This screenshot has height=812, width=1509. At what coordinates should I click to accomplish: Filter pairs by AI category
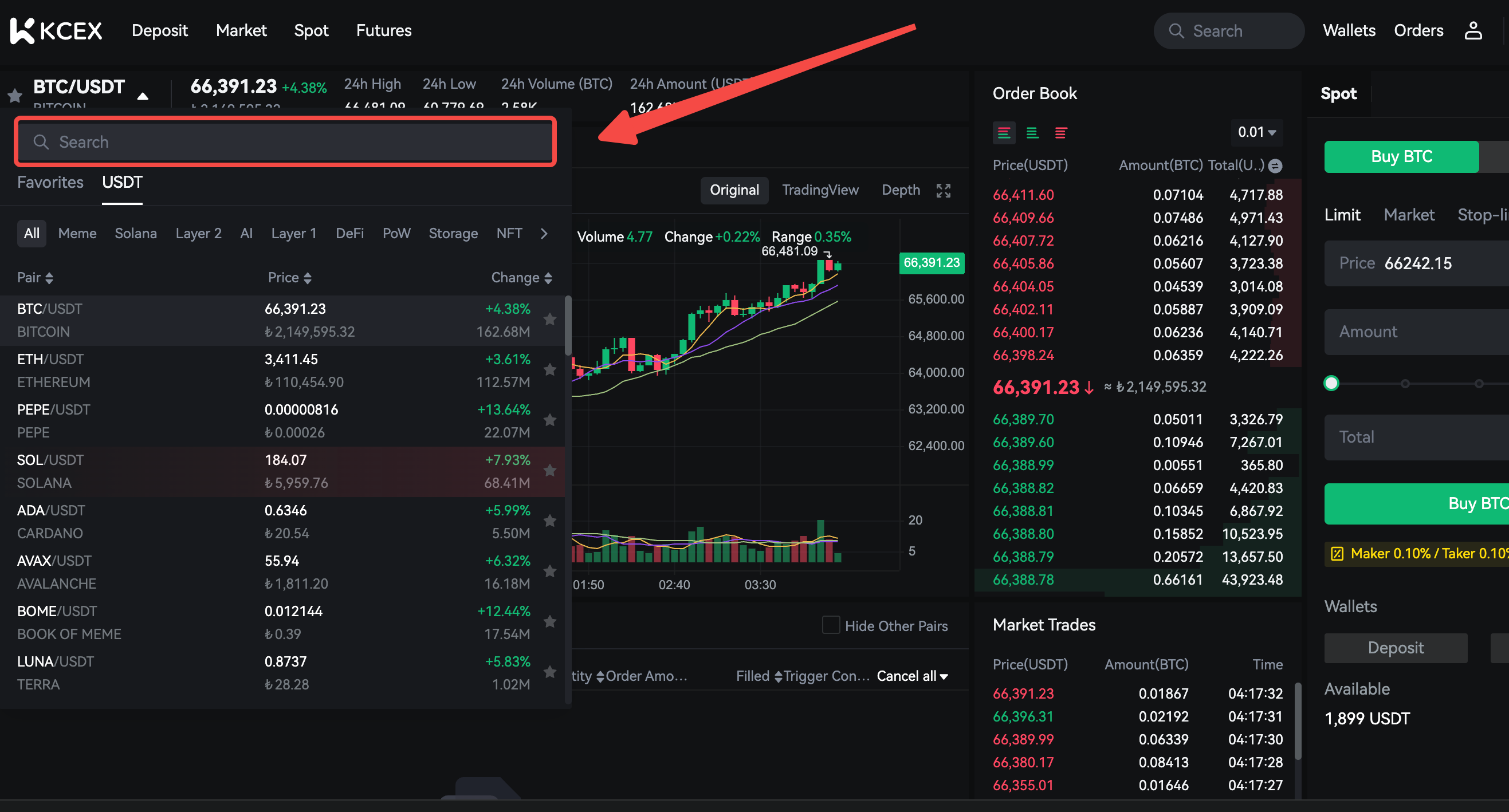tap(246, 234)
